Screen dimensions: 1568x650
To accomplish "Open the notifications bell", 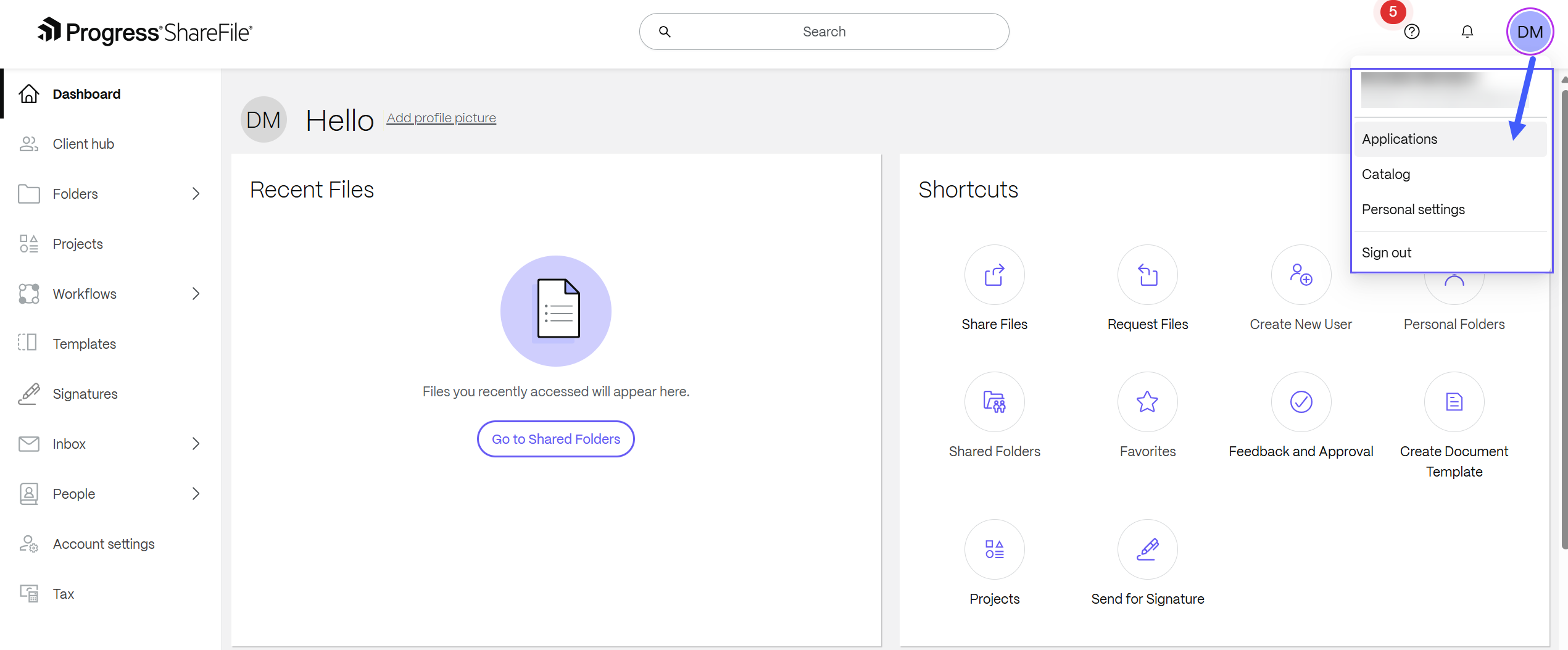I will click(1467, 31).
